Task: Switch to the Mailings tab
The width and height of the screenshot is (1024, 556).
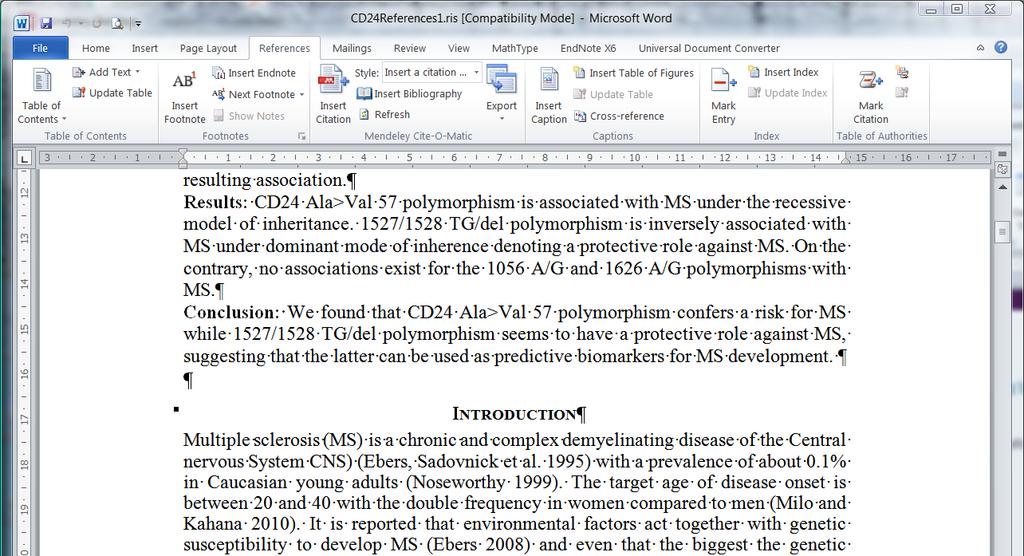Action: pos(351,48)
